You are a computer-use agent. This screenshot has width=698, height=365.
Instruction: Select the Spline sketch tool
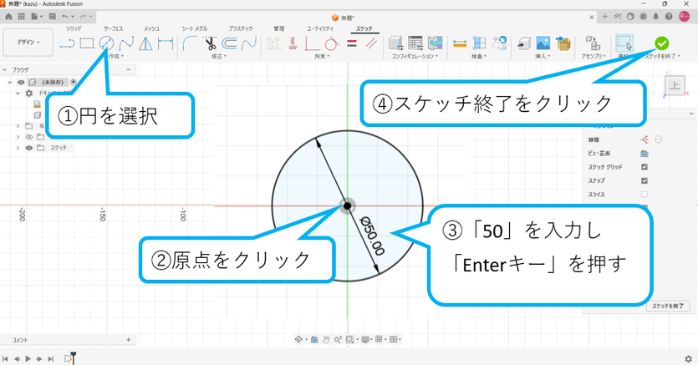126,43
